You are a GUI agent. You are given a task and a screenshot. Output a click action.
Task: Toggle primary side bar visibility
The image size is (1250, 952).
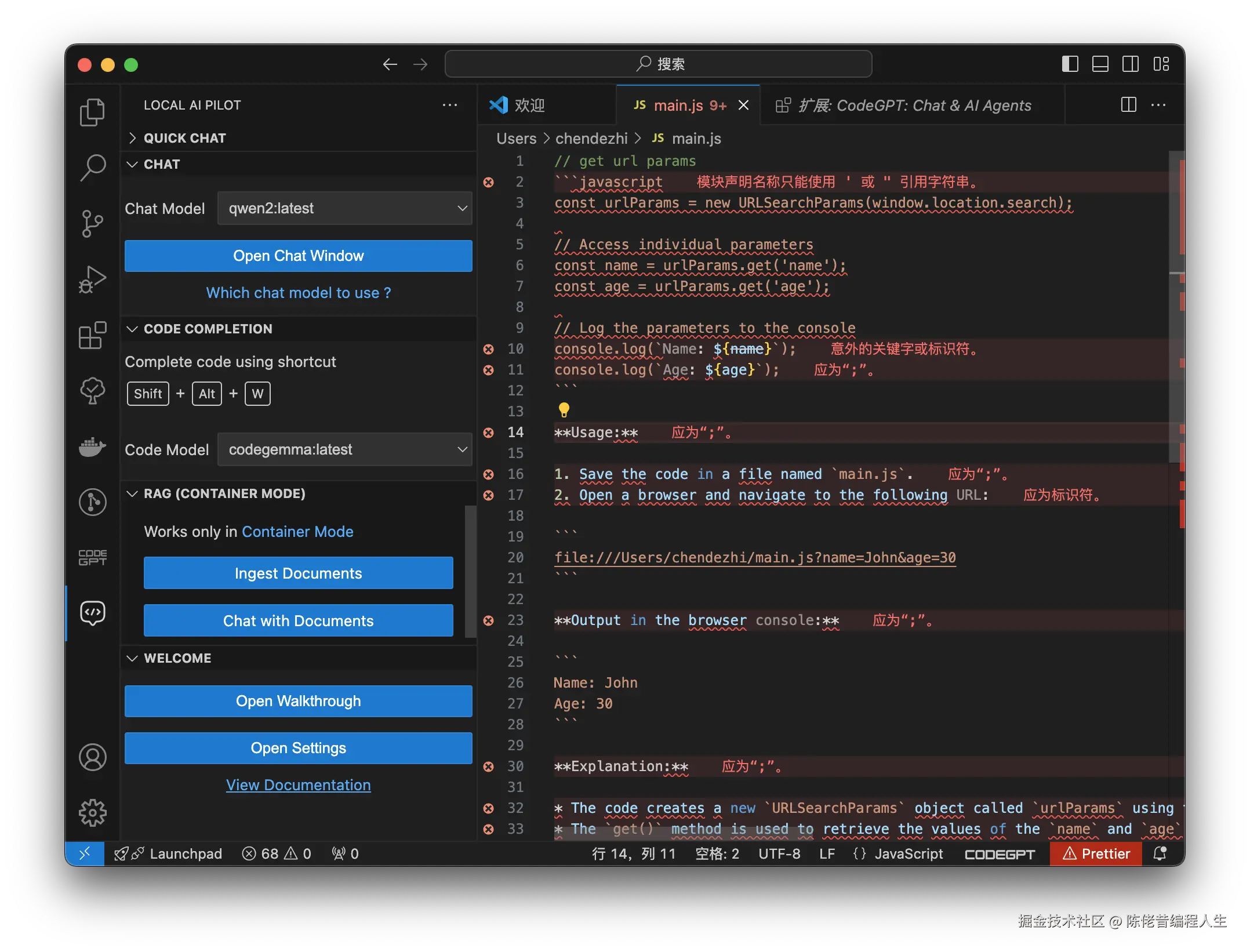click(x=1070, y=64)
